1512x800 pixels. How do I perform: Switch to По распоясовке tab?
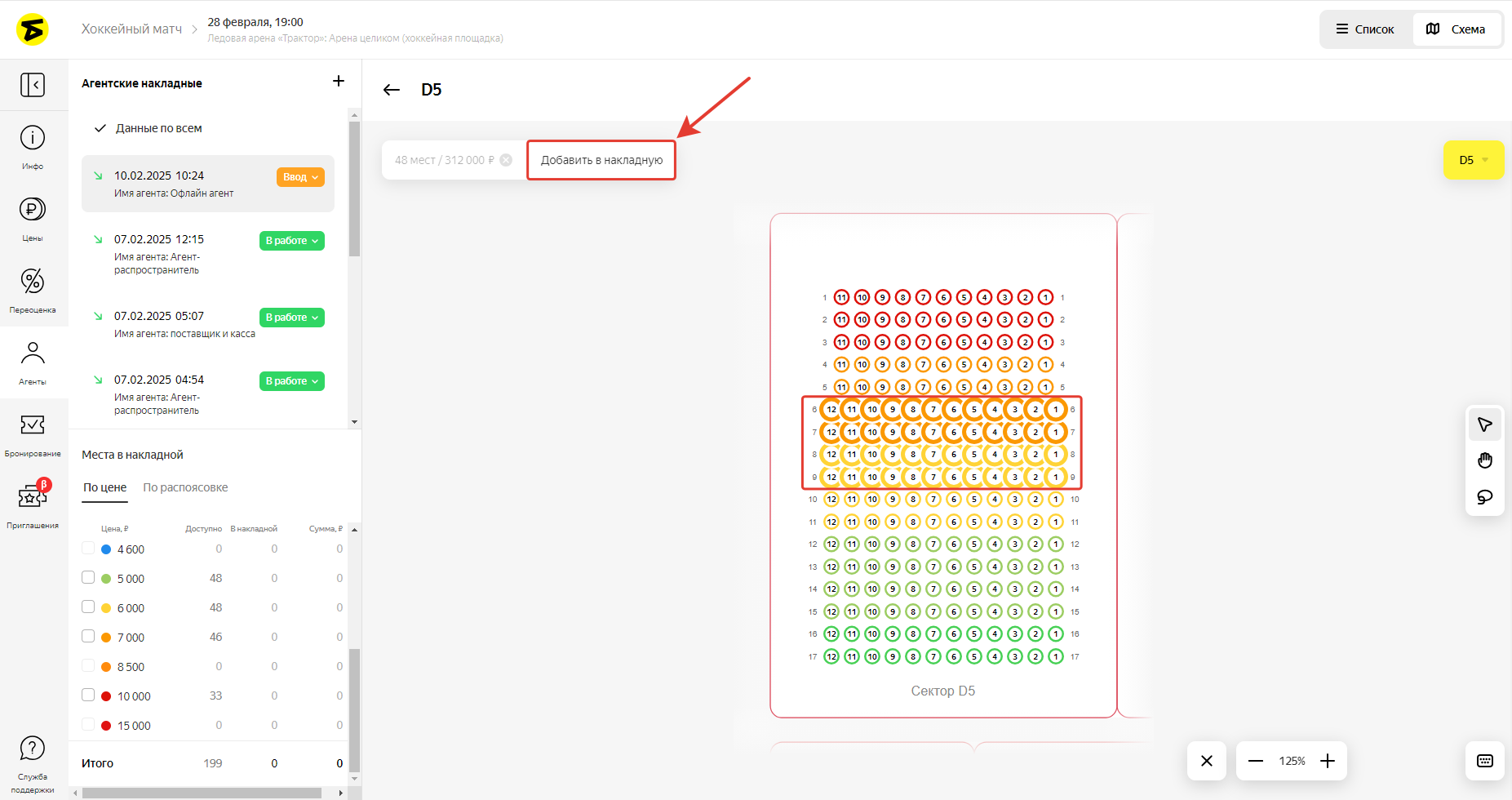pyautogui.click(x=185, y=487)
